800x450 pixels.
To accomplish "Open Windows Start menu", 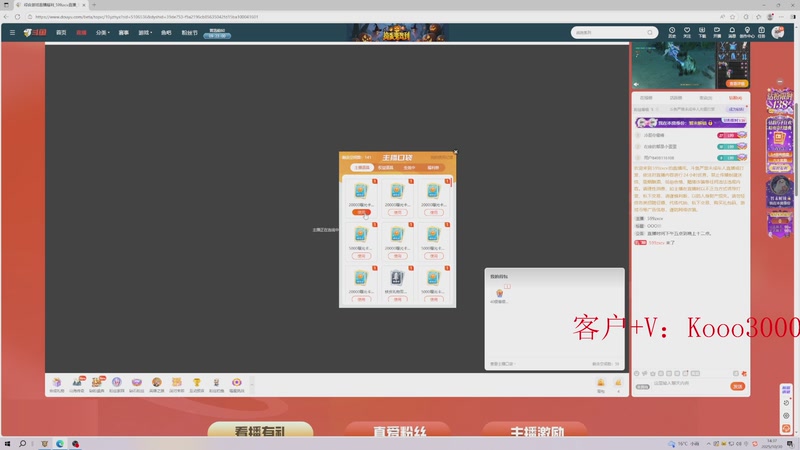I will click(7, 444).
